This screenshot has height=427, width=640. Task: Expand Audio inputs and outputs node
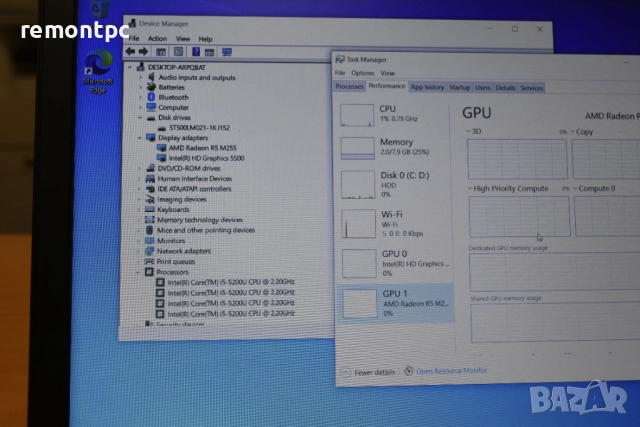pos(141,77)
